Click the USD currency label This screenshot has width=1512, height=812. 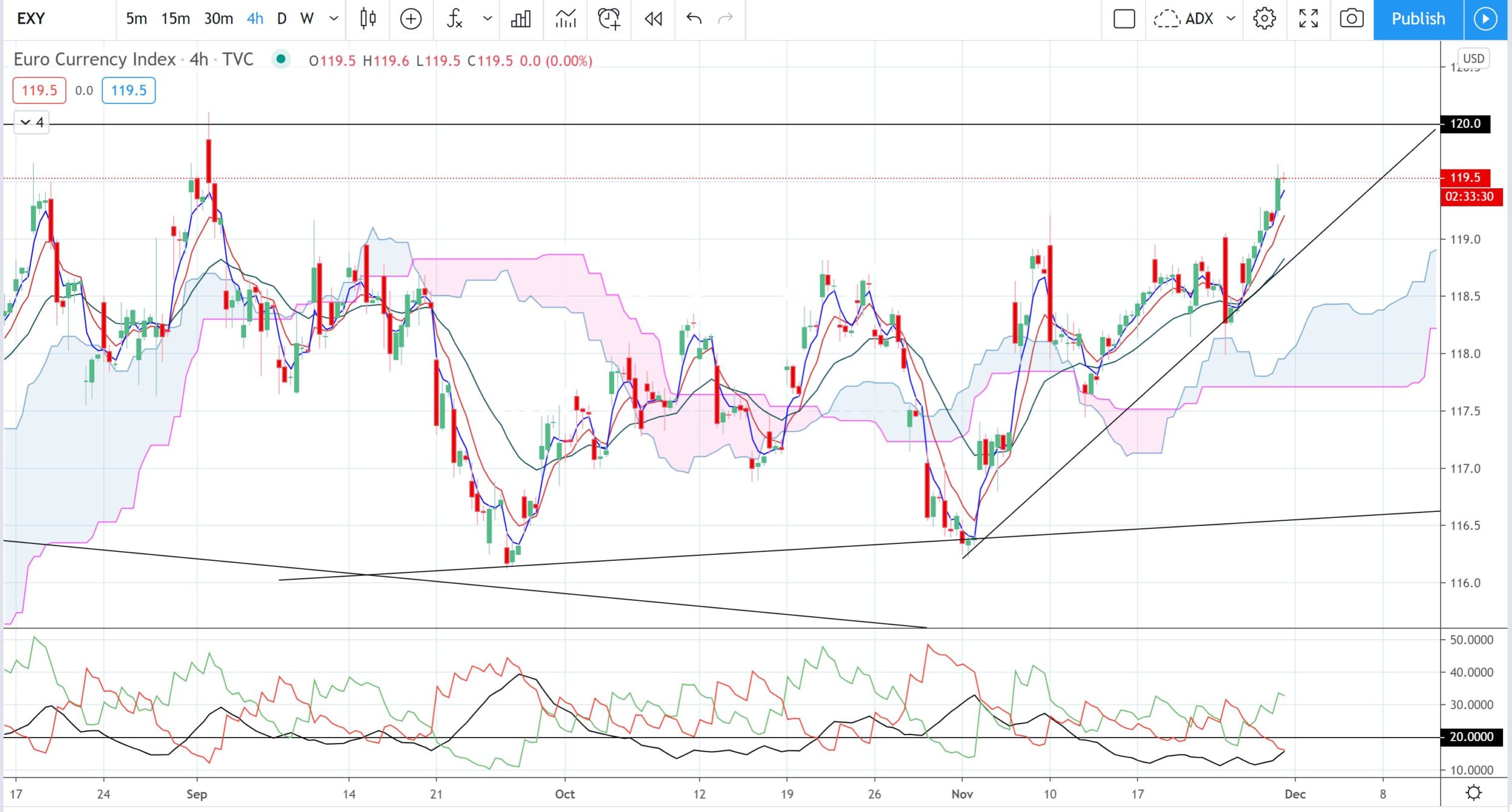click(1473, 59)
